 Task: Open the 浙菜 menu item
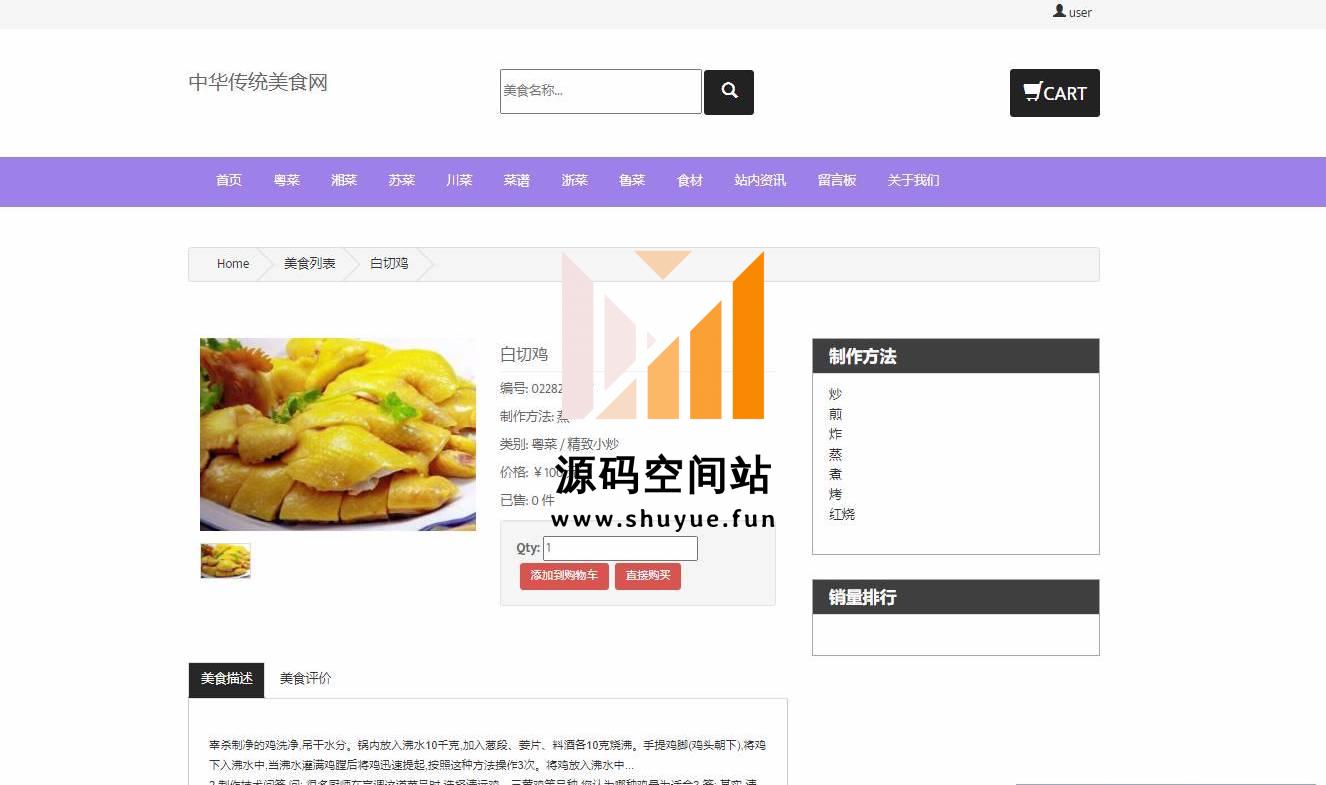point(575,181)
